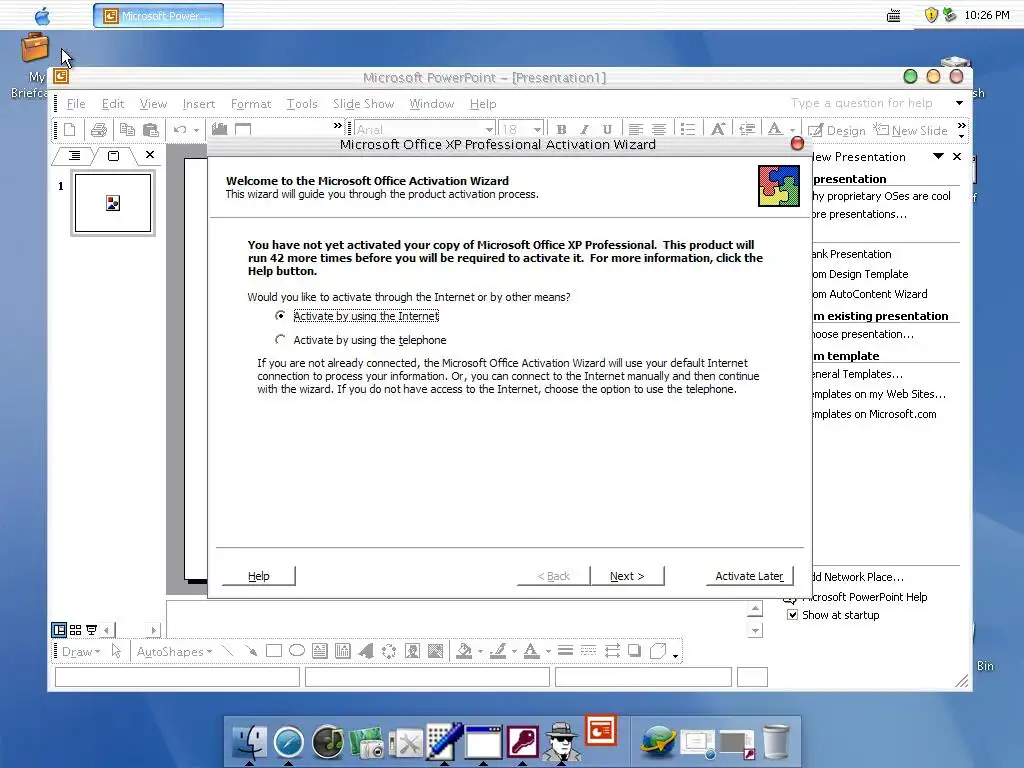
Task: Switch to Slide Sorter View button
Action: pos(76,630)
